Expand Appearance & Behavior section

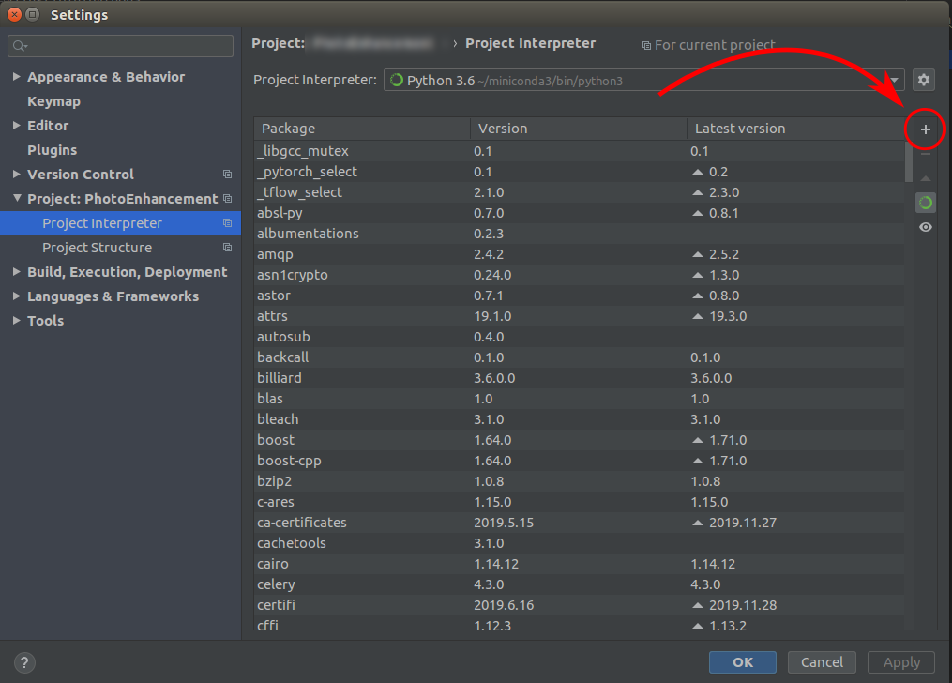[x=16, y=76]
